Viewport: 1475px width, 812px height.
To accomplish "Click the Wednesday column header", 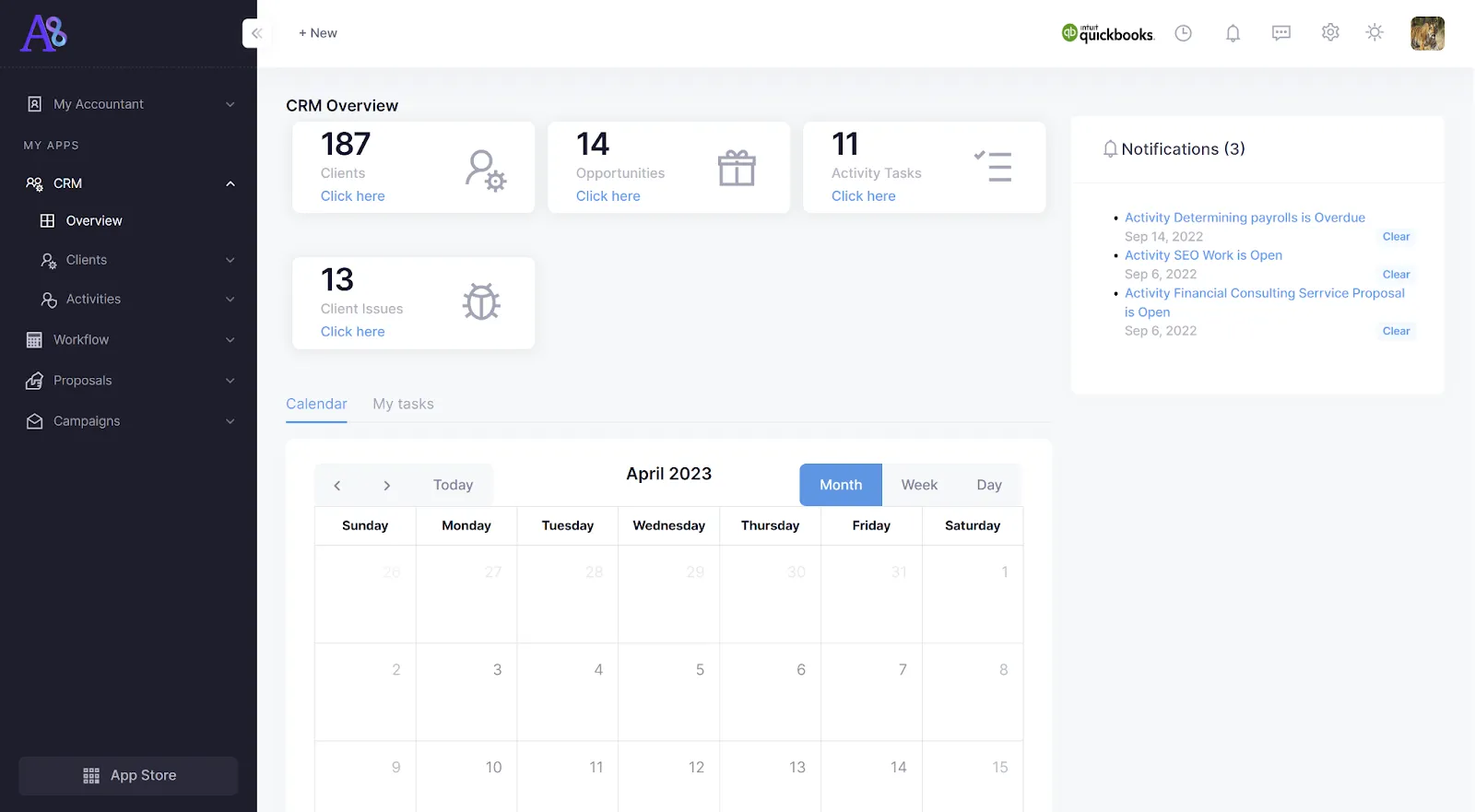I will [x=669, y=525].
